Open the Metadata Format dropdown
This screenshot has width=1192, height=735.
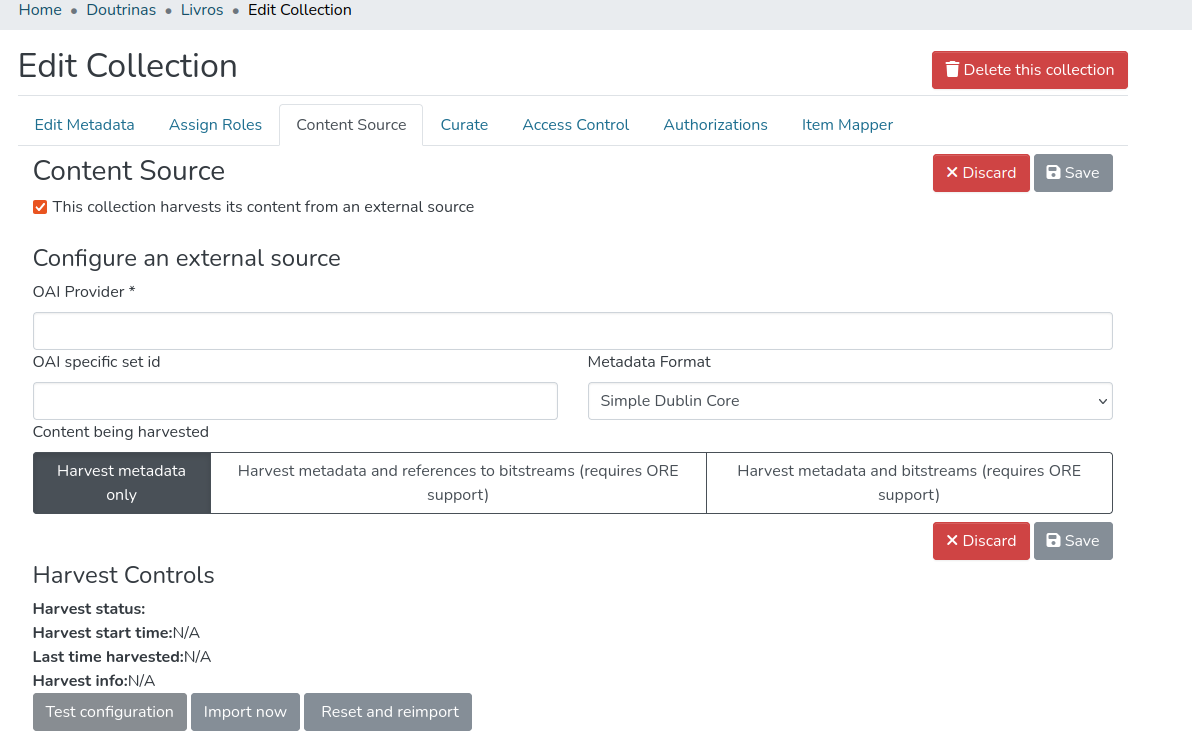click(849, 401)
